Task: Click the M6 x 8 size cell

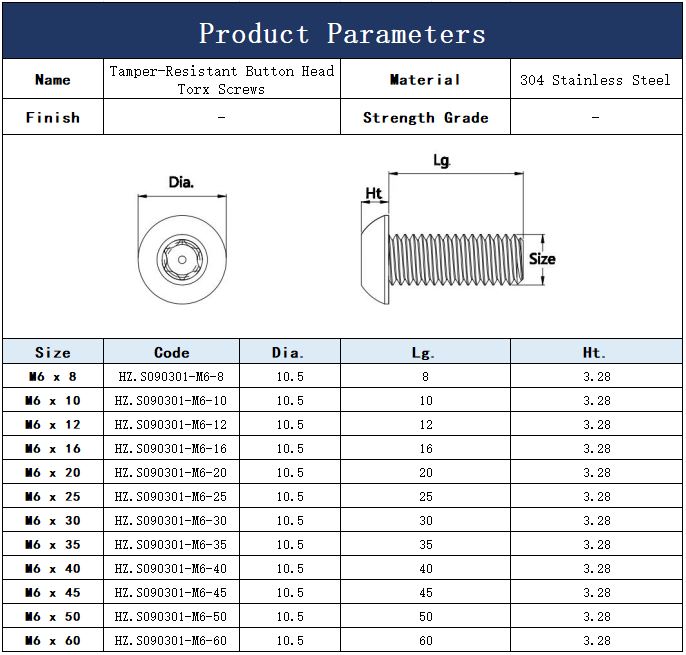Action: tap(53, 377)
